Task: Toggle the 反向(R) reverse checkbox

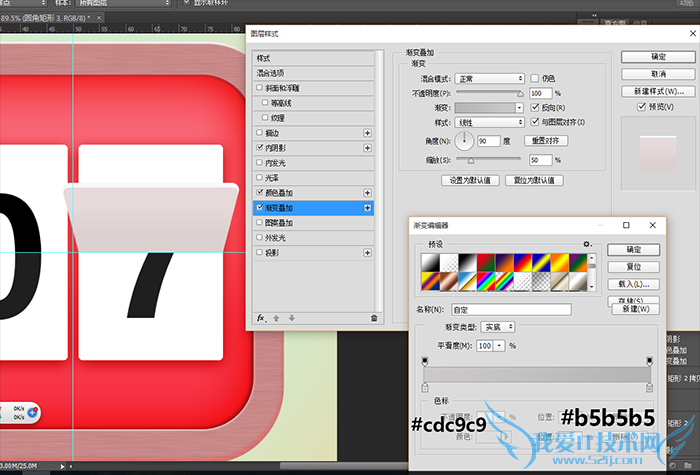Action: pos(535,107)
